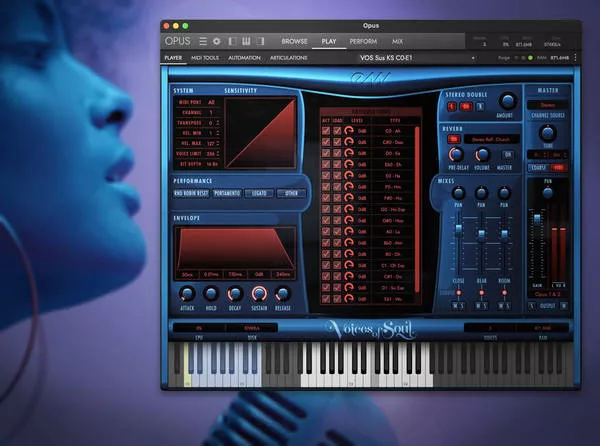The image size is (600, 446).
Task: Click the Master Pan knob
Action: point(548,192)
